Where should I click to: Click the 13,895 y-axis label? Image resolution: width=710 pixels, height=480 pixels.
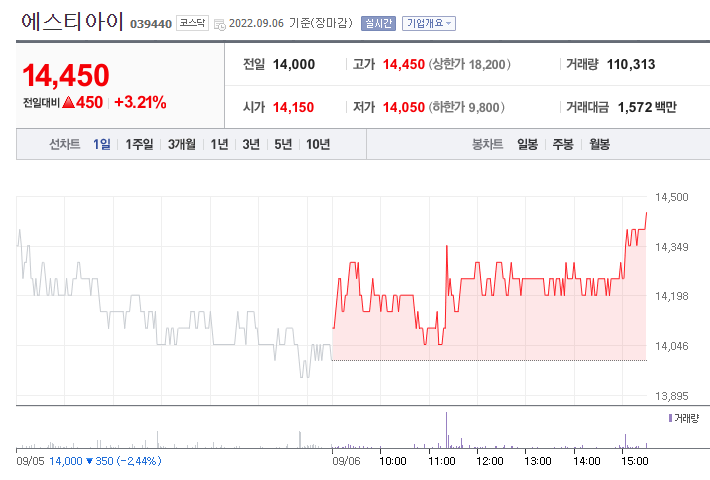[x=672, y=396]
